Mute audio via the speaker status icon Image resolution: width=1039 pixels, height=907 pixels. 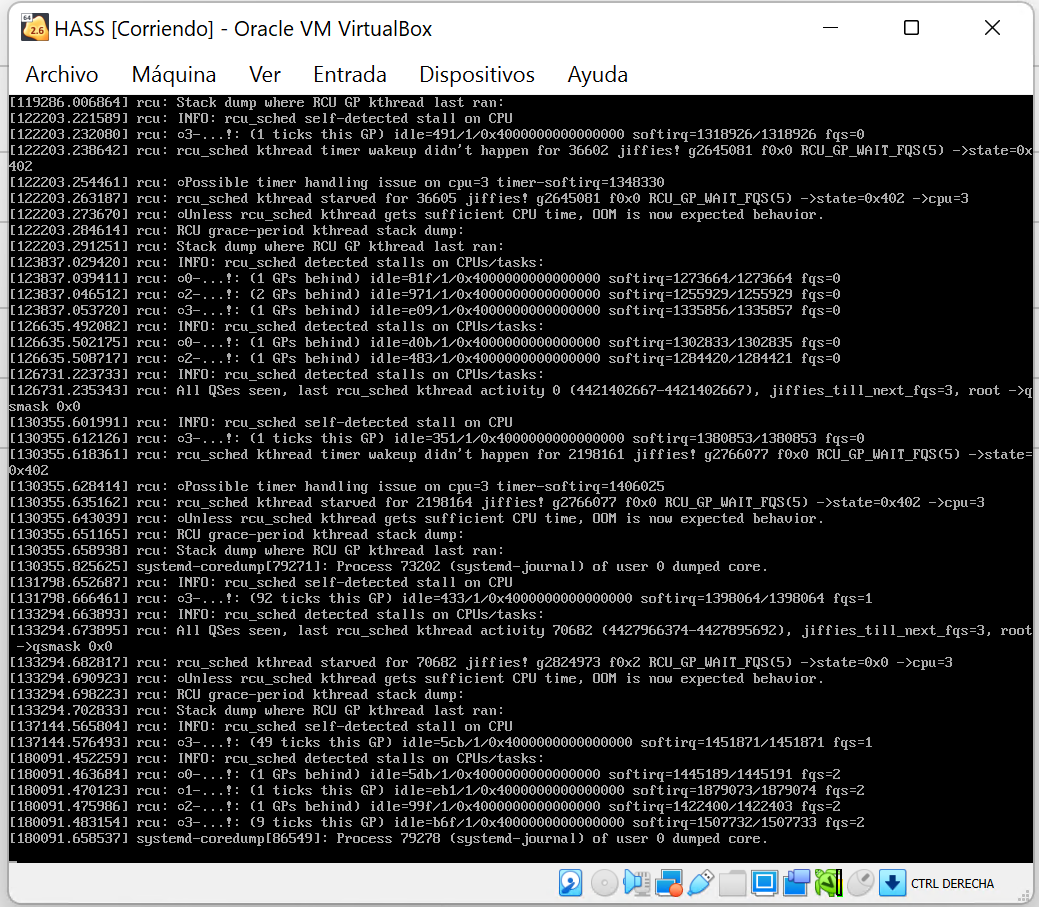635,883
